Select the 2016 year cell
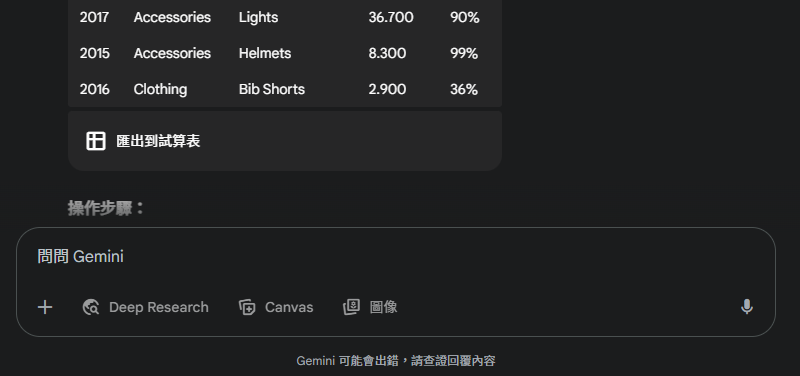 pyautogui.click(x=94, y=89)
